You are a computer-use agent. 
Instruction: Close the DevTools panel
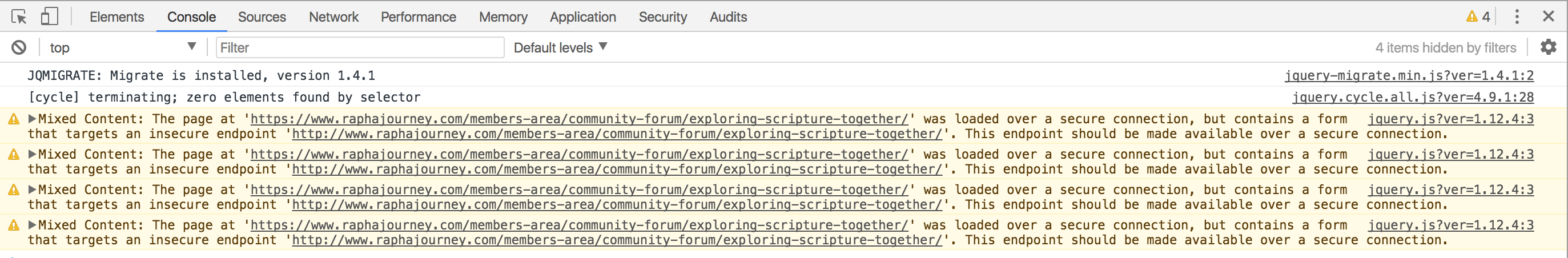pyautogui.click(x=1548, y=17)
